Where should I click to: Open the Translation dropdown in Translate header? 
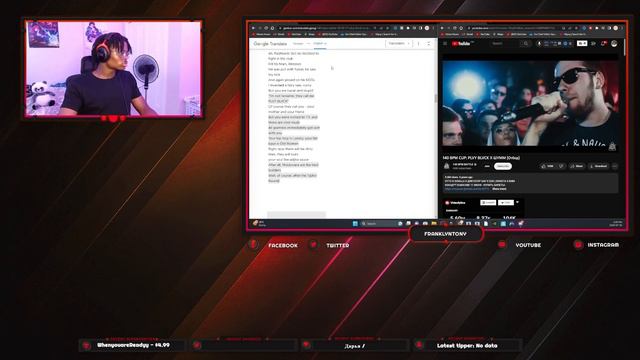pos(399,43)
